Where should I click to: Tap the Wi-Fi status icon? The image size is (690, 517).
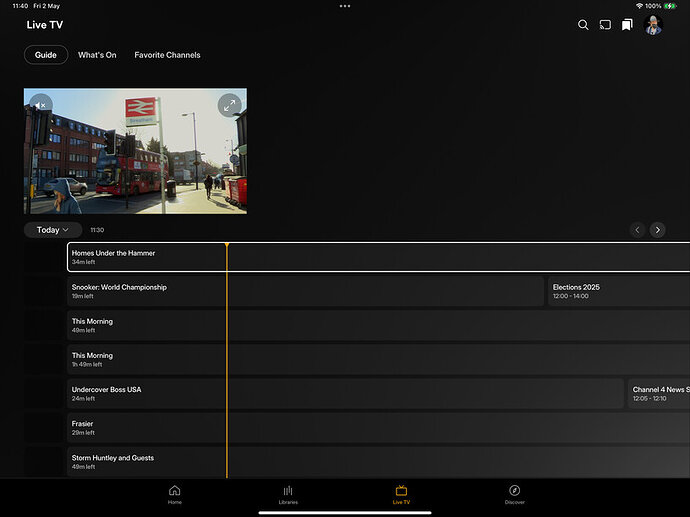[x=639, y=6]
